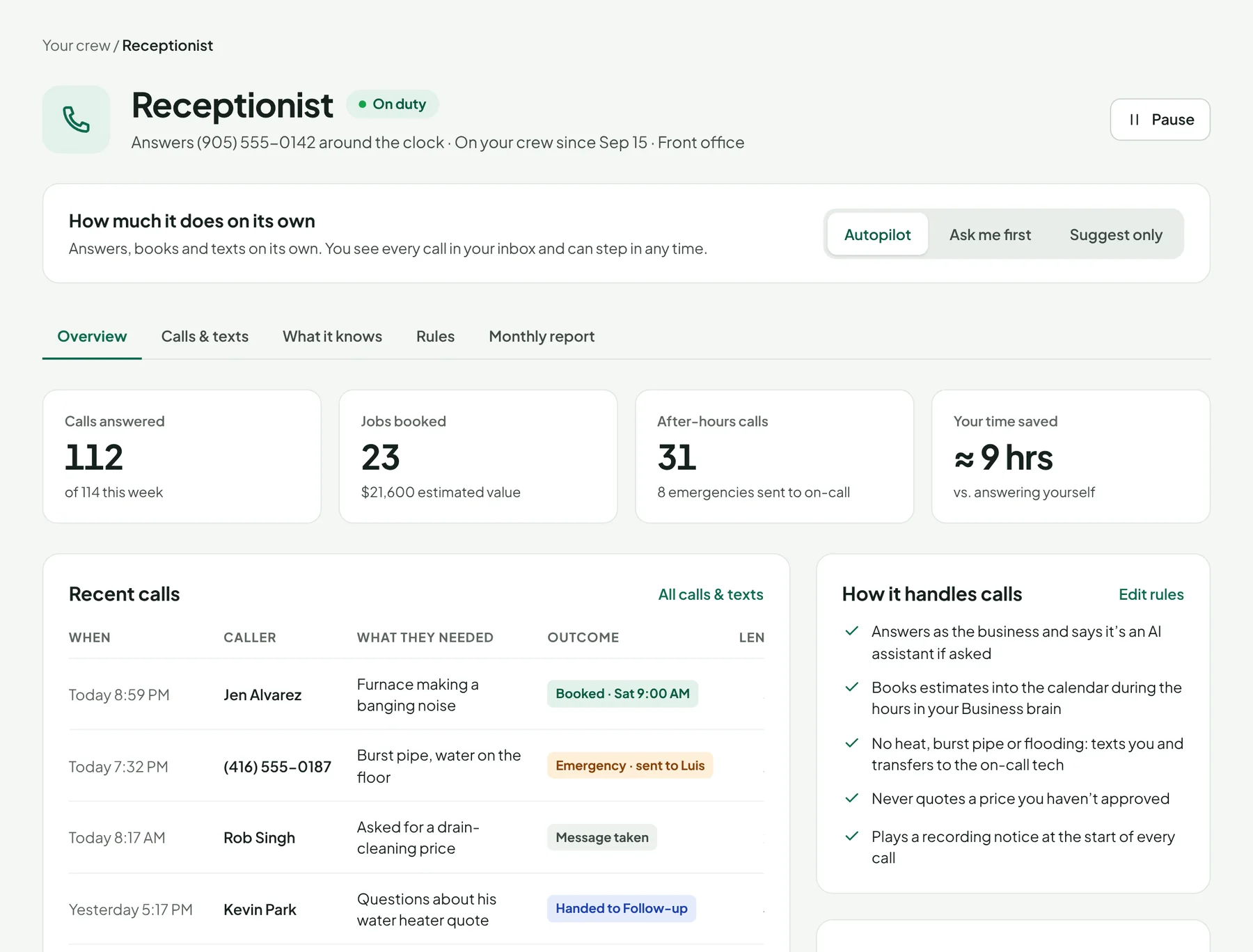This screenshot has height=952, width=1253.
Task: Go to the Rules tab
Action: (435, 336)
